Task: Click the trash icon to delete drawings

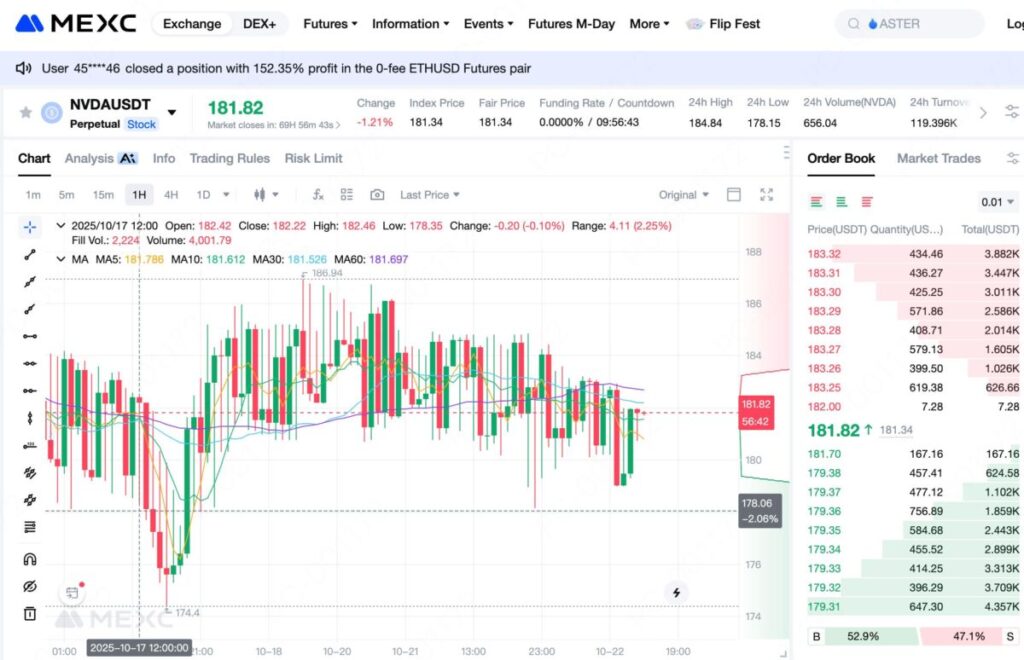Action: [x=30, y=613]
